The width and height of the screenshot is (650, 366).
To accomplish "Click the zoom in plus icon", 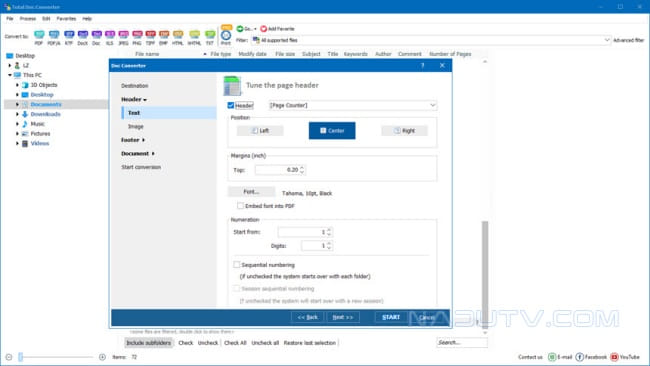I will click(x=102, y=357).
